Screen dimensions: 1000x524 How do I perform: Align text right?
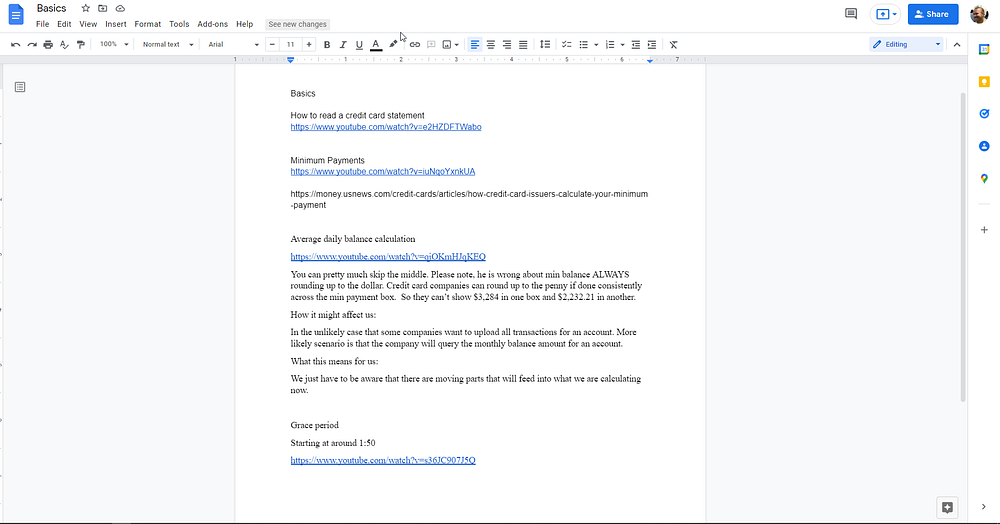506,45
